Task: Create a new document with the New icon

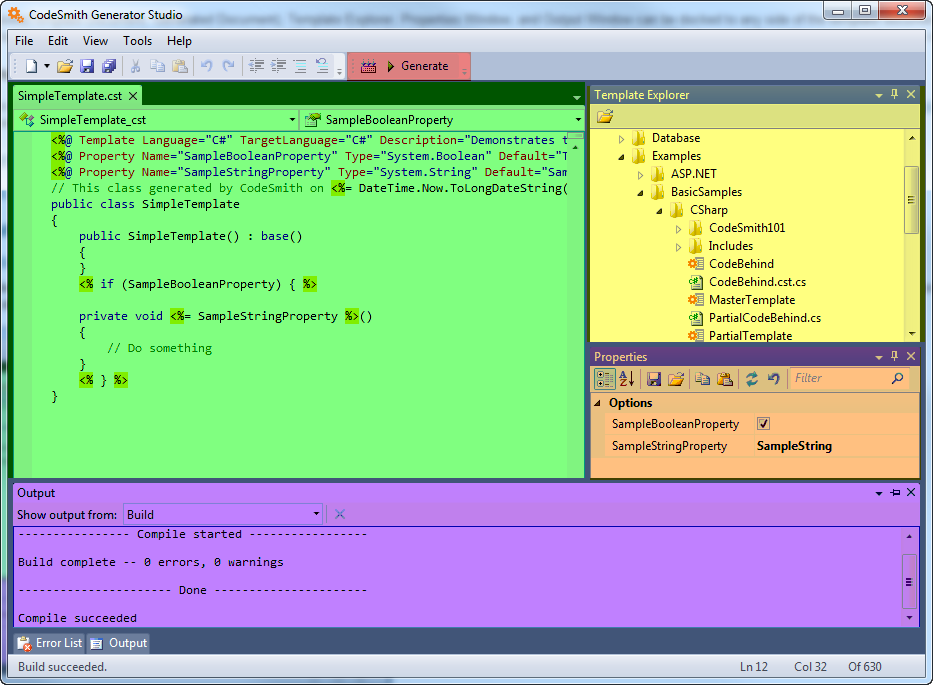Action: (31, 66)
